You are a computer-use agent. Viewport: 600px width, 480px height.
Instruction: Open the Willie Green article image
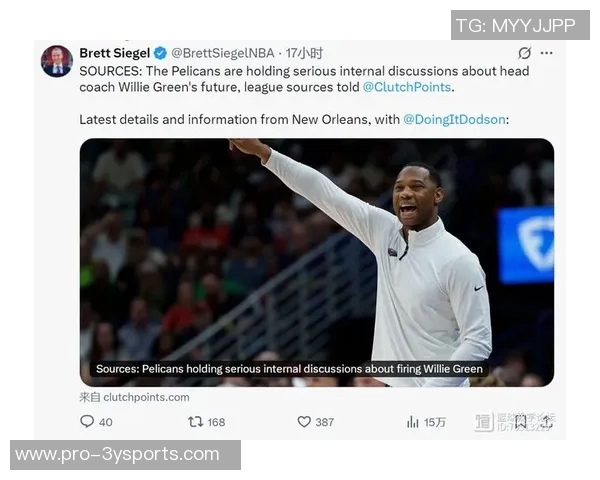tap(317, 263)
